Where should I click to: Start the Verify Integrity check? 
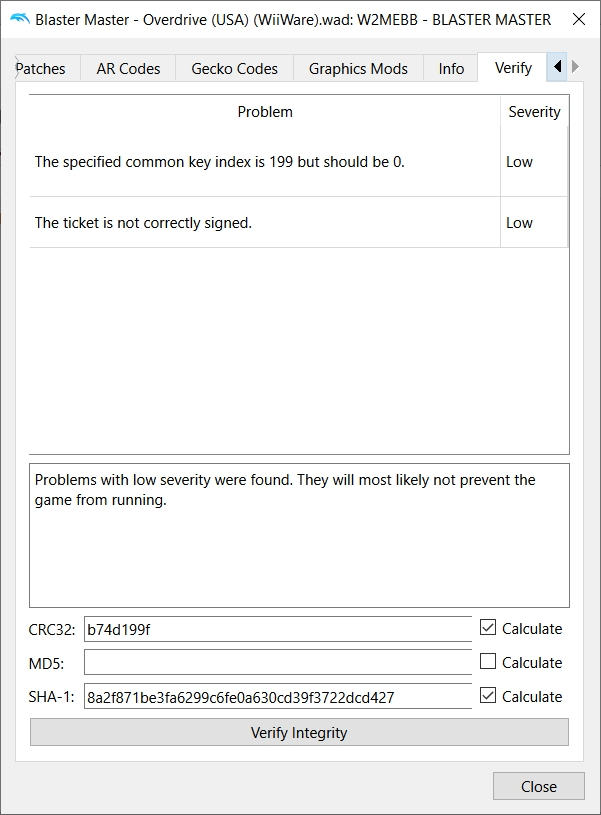[x=299, y=732]
